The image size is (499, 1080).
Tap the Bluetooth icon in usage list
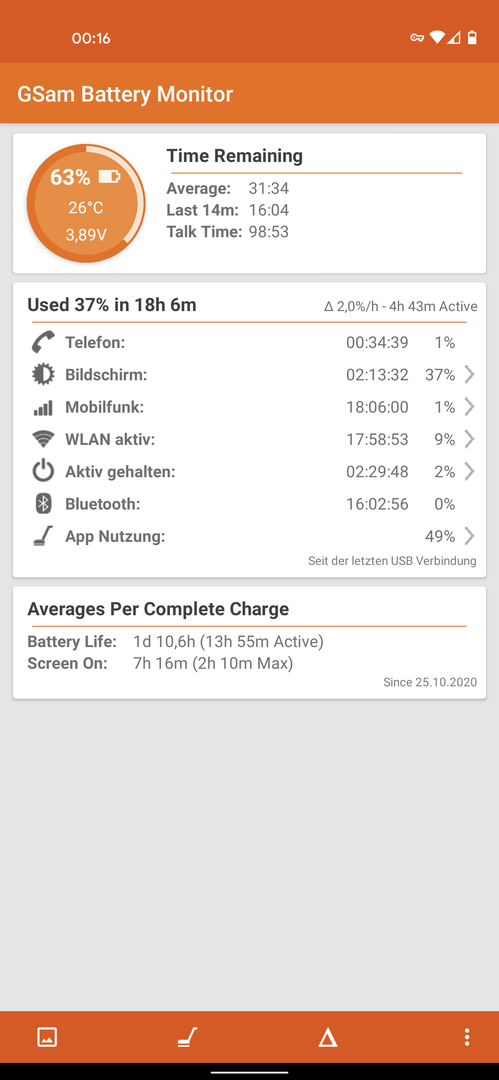pyautogui.click(x=43, y=504)
